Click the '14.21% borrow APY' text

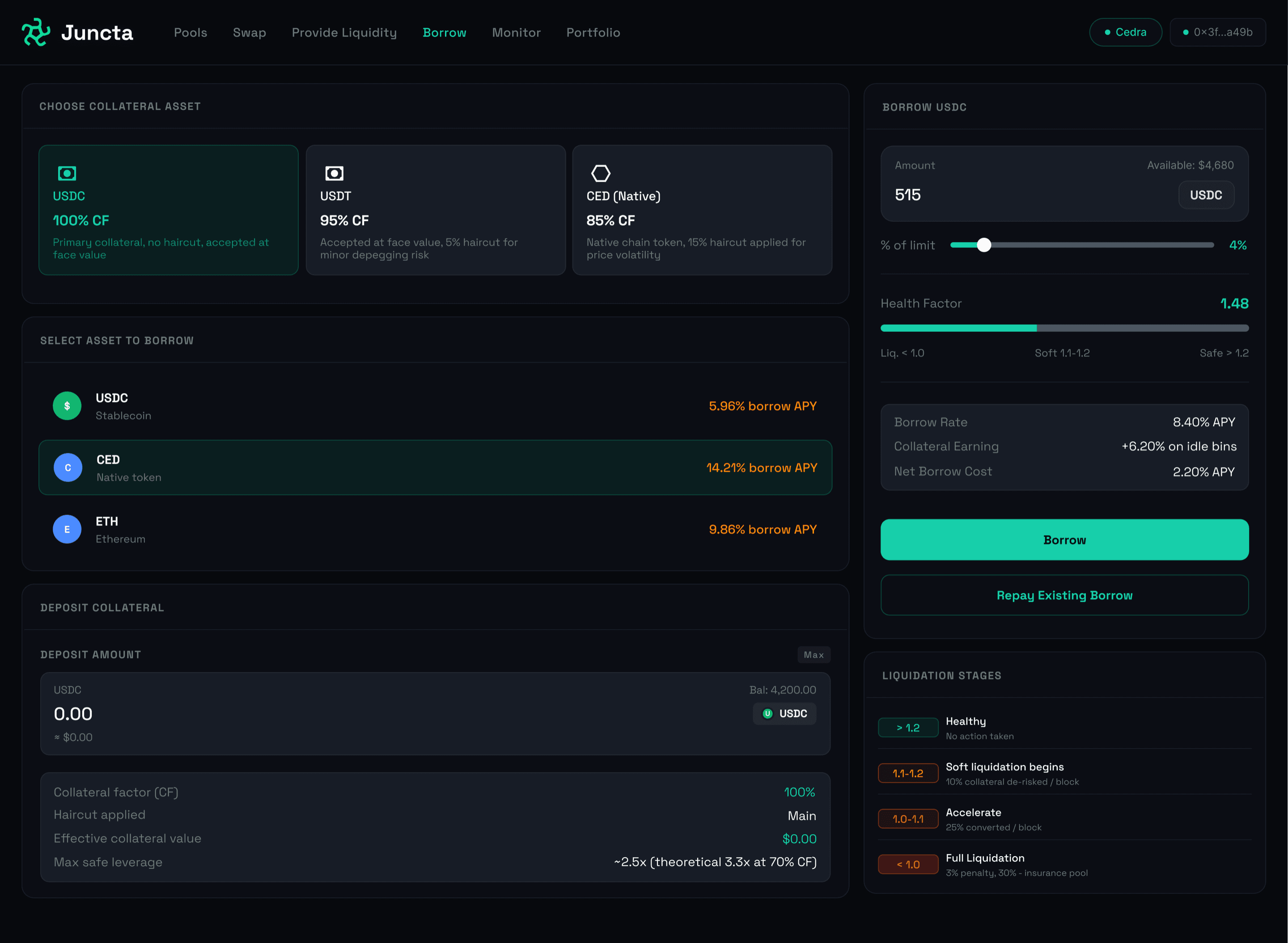(762, 468)
